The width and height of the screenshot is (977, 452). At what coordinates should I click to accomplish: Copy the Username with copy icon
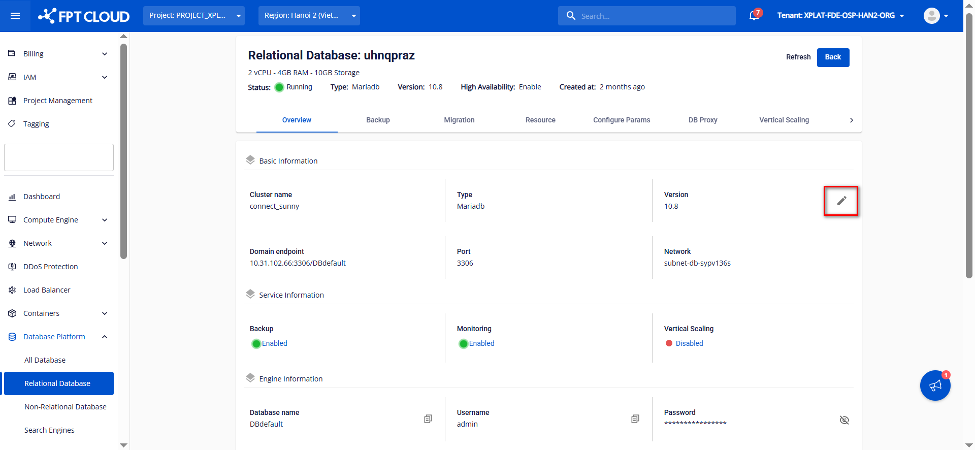(x=635, y=419)
